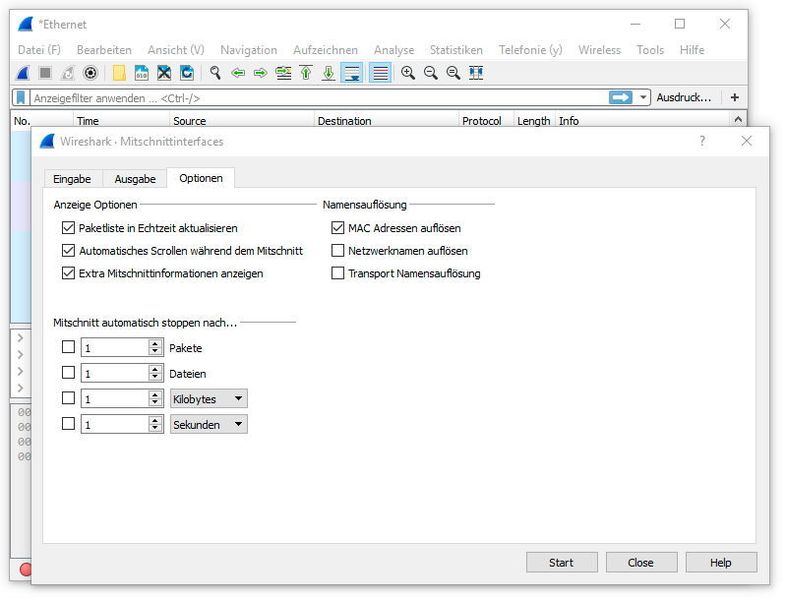Open the Sekunden unit dropdown
Viewport: 785px width, 600px height.
tap(209, 424)
